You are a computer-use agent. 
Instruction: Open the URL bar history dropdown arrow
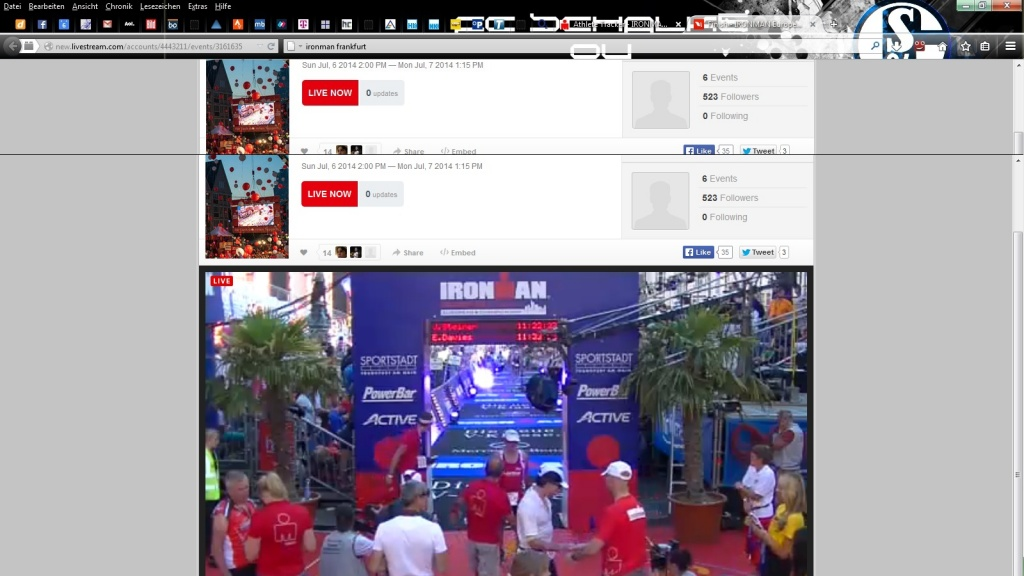click(260, 46)
